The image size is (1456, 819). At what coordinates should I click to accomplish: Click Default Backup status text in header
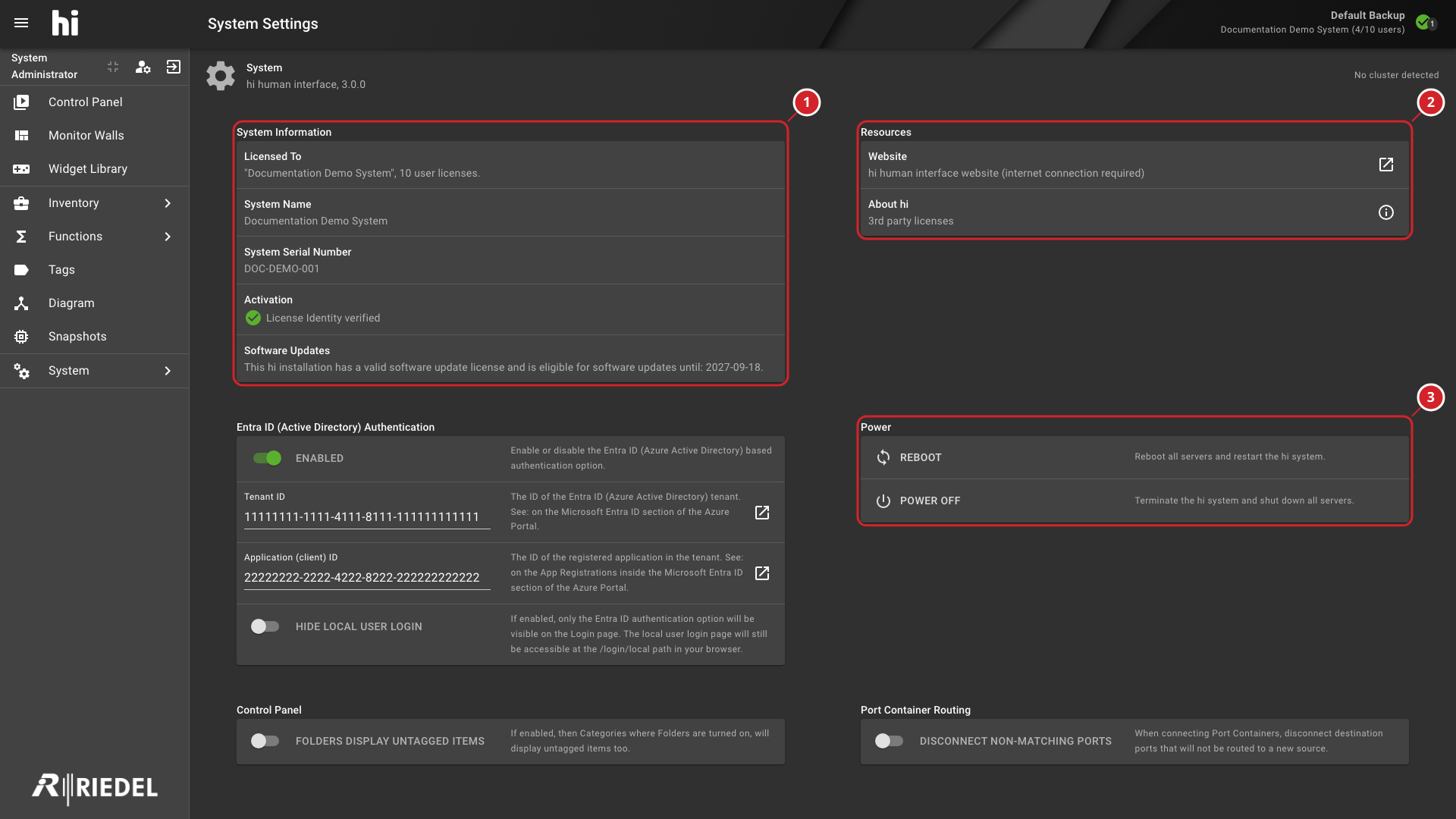point(1367,15)
